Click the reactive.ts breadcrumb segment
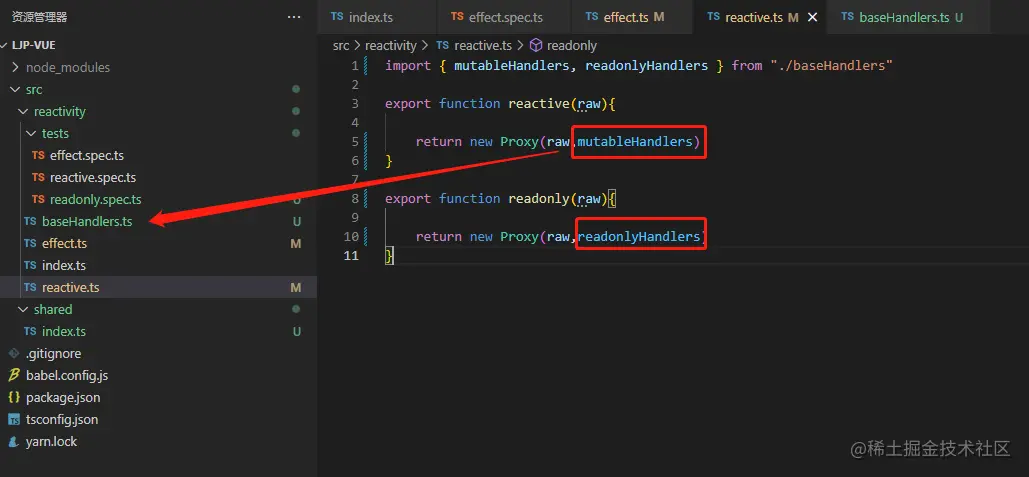The width and height of the screenshot is (1029, 477). [x=482, y=45]
